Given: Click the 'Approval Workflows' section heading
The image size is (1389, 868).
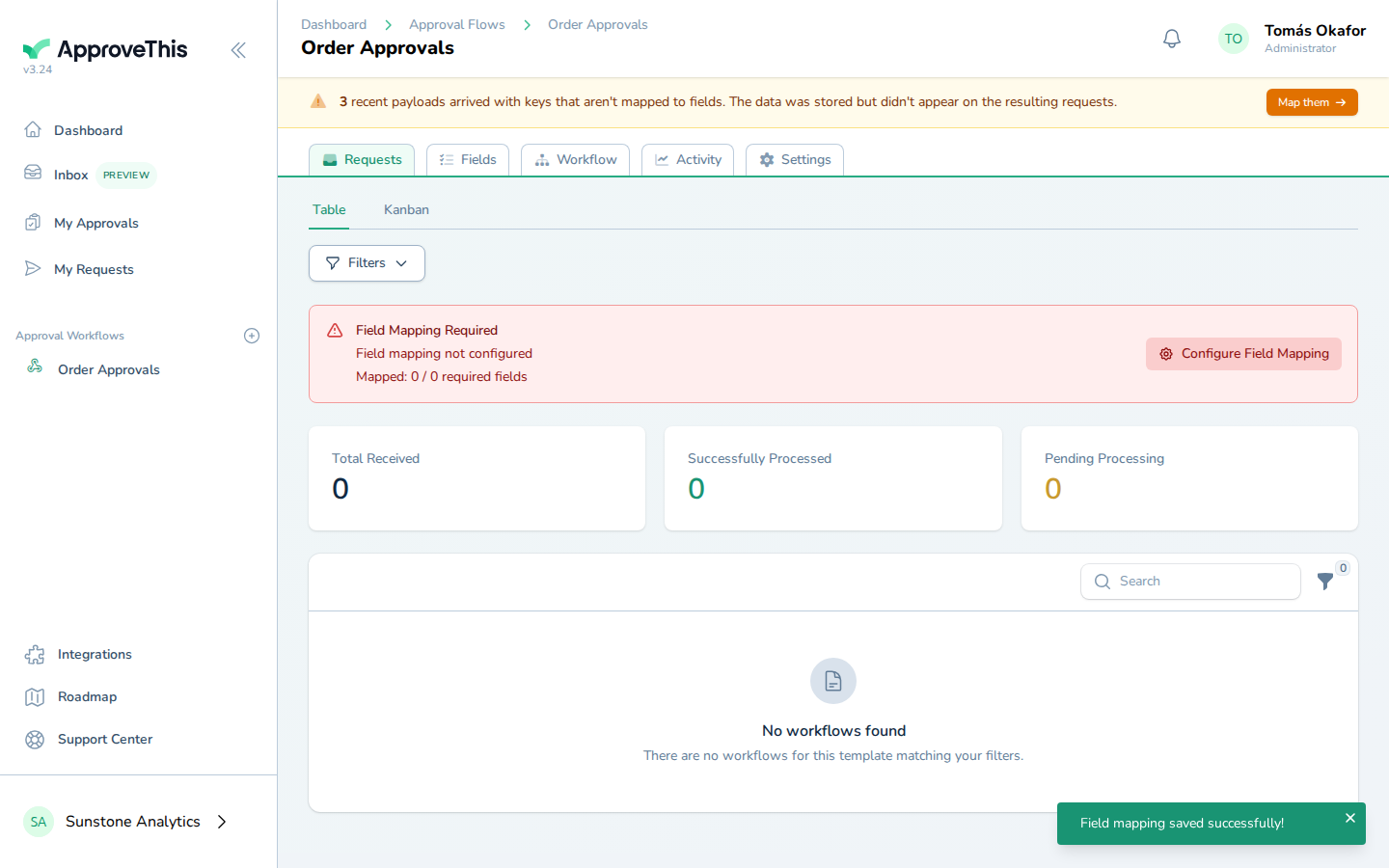Looking at the screenshot, I should coord(69,336).
